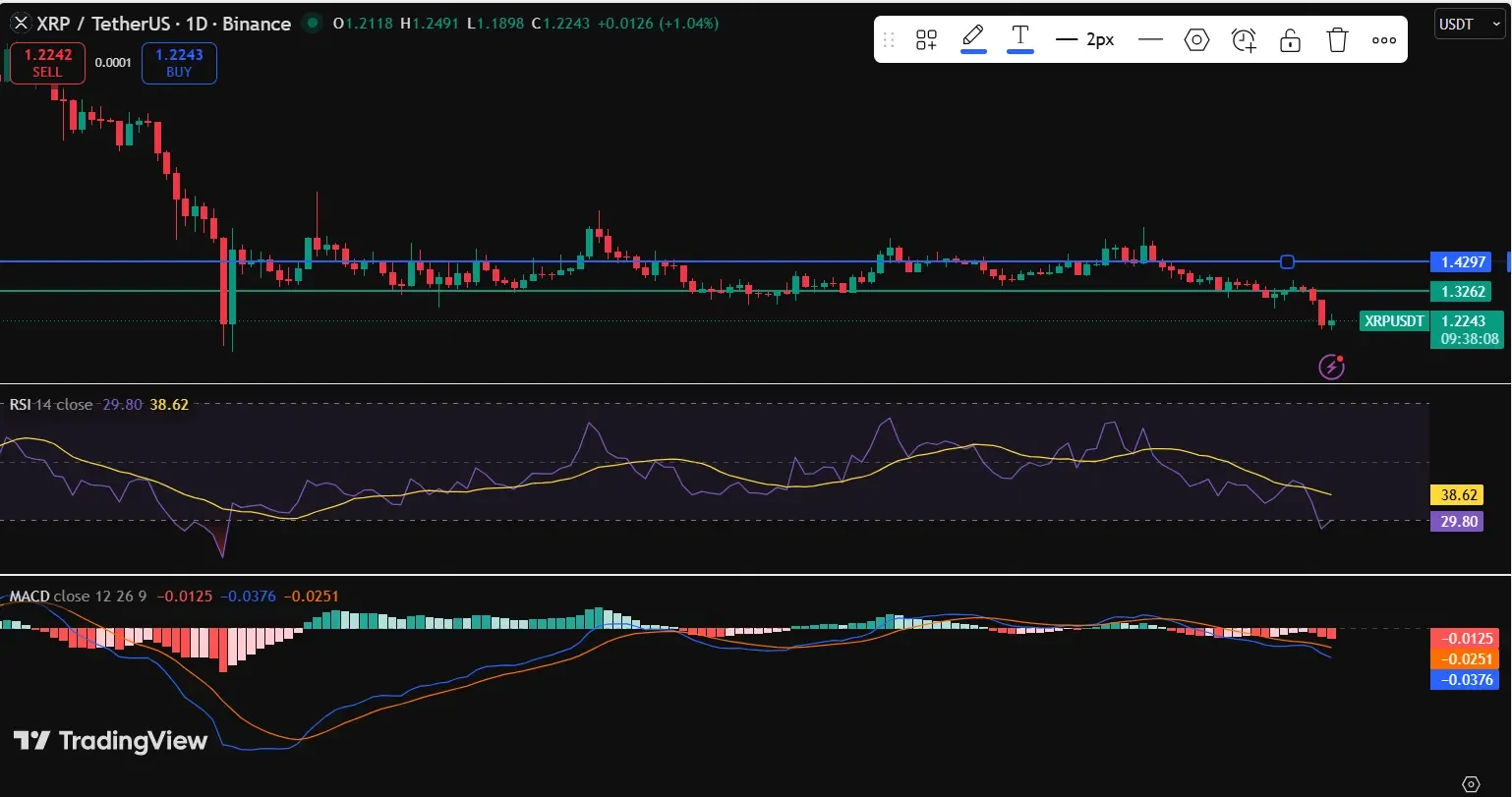Select the T text color tool
This screenshot has width=1512, height=797.
point(1020,38)
